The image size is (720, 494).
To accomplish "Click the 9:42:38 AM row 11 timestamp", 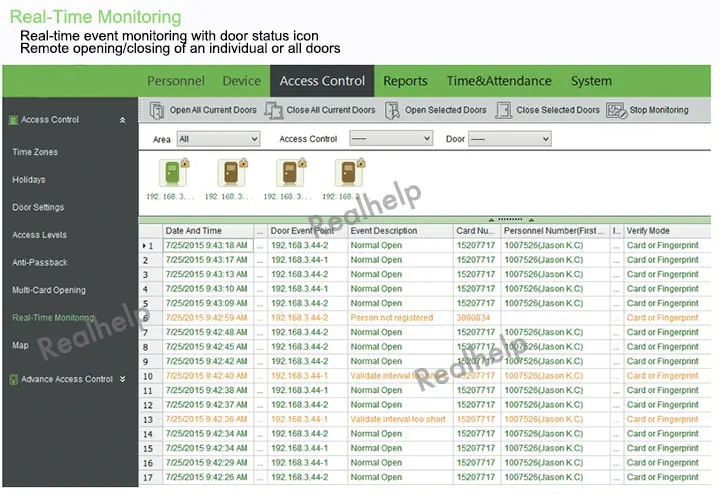I will [x=207, y=390].
